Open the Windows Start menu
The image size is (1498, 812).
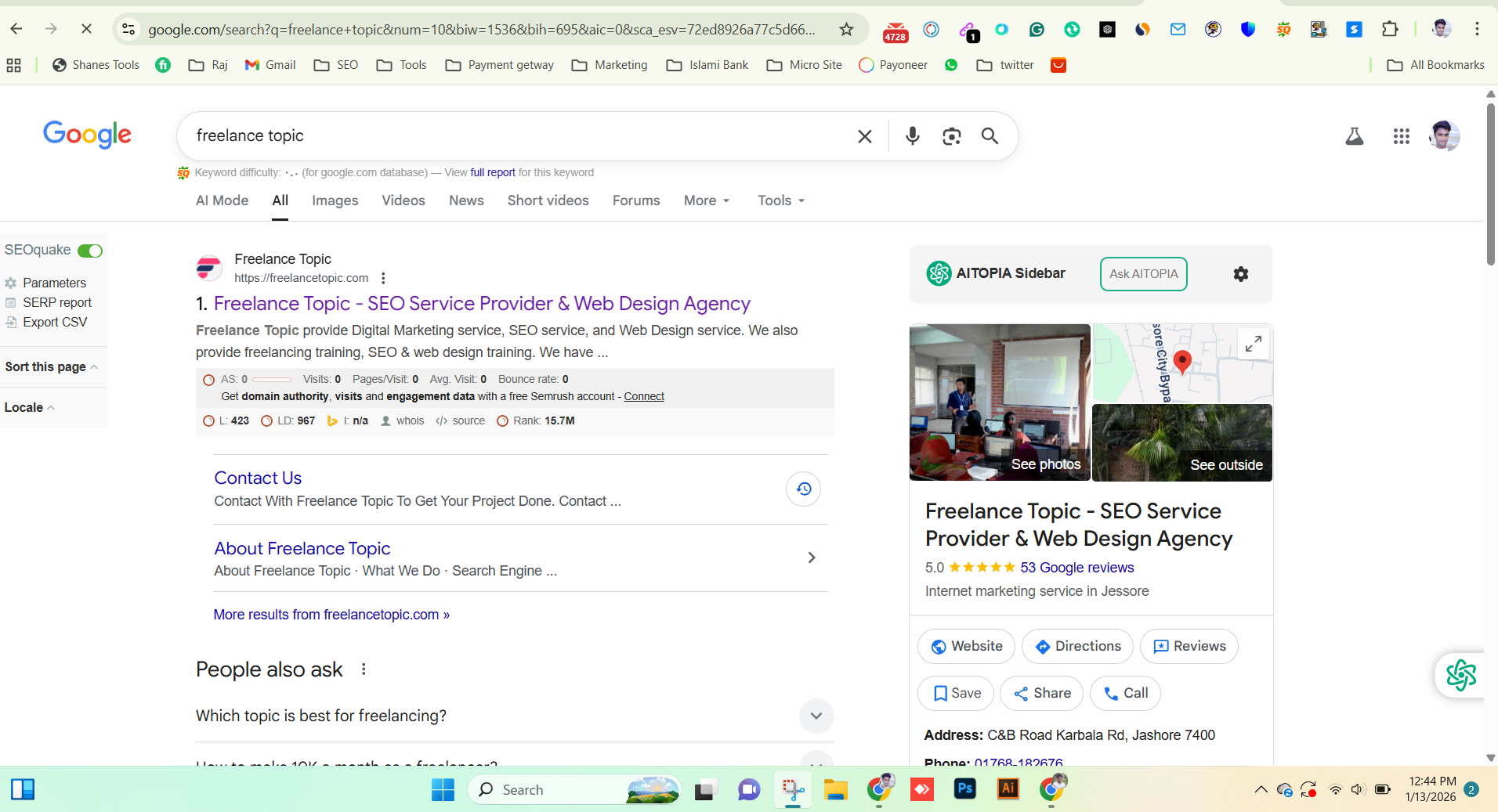443,789
